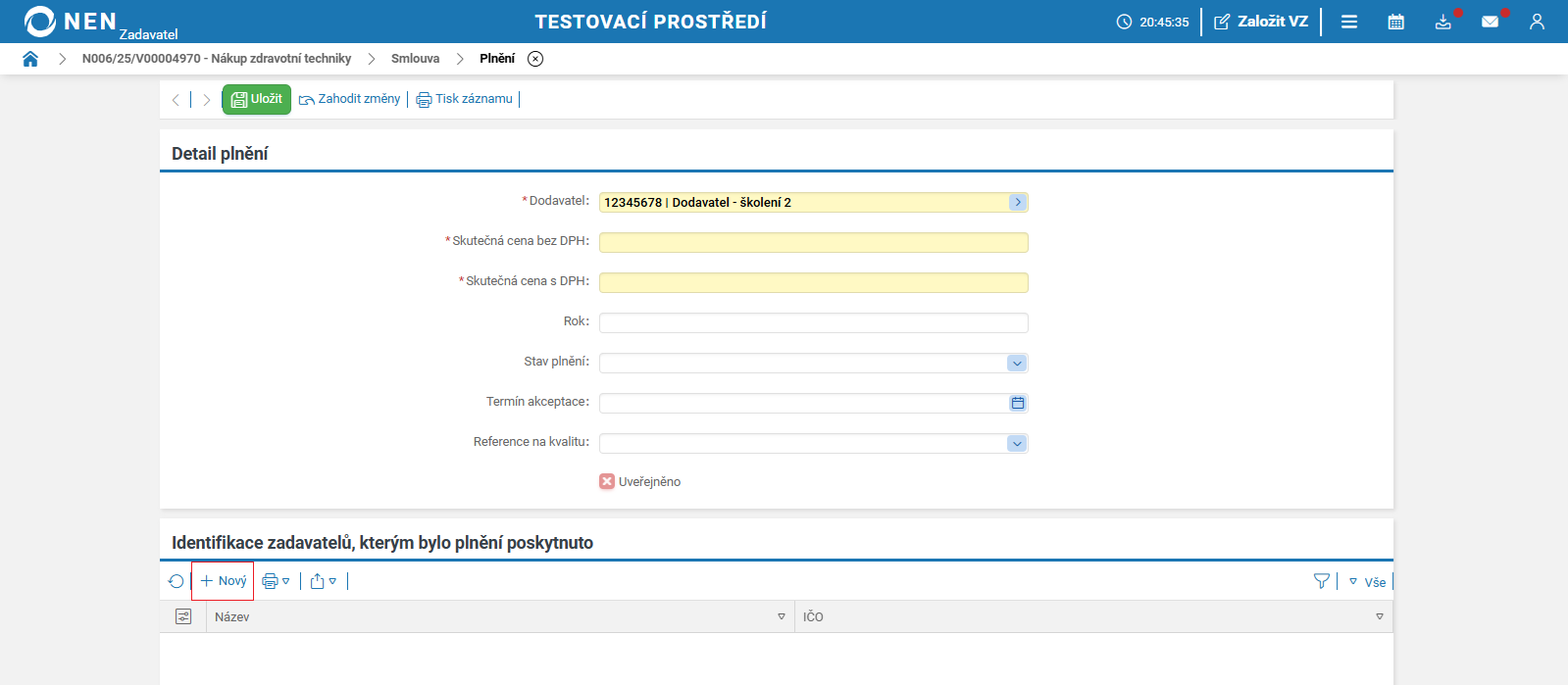Click Založit VZ button

click(x=1262, y=22)
